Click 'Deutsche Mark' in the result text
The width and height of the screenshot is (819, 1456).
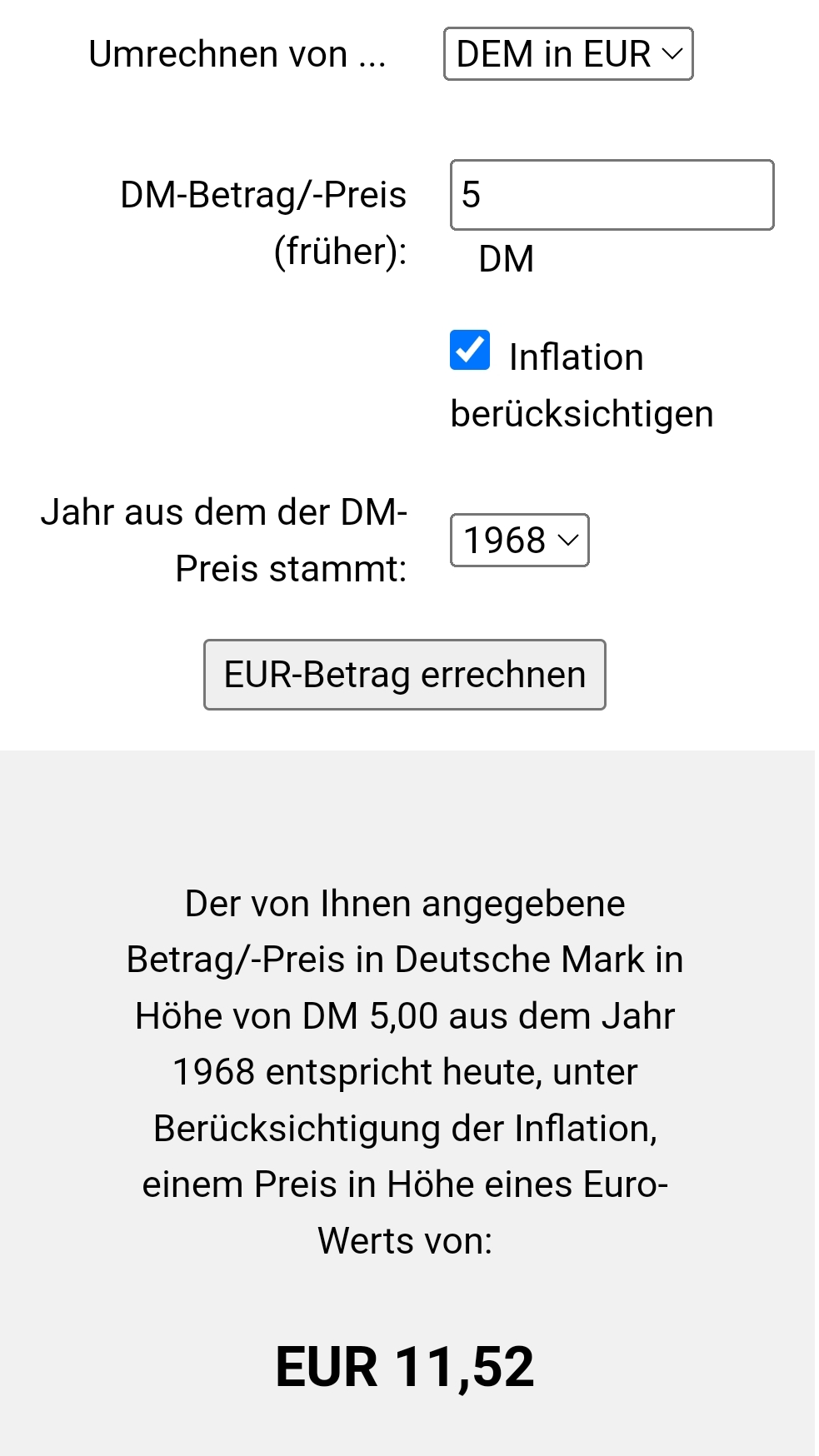tap(520, 960)
